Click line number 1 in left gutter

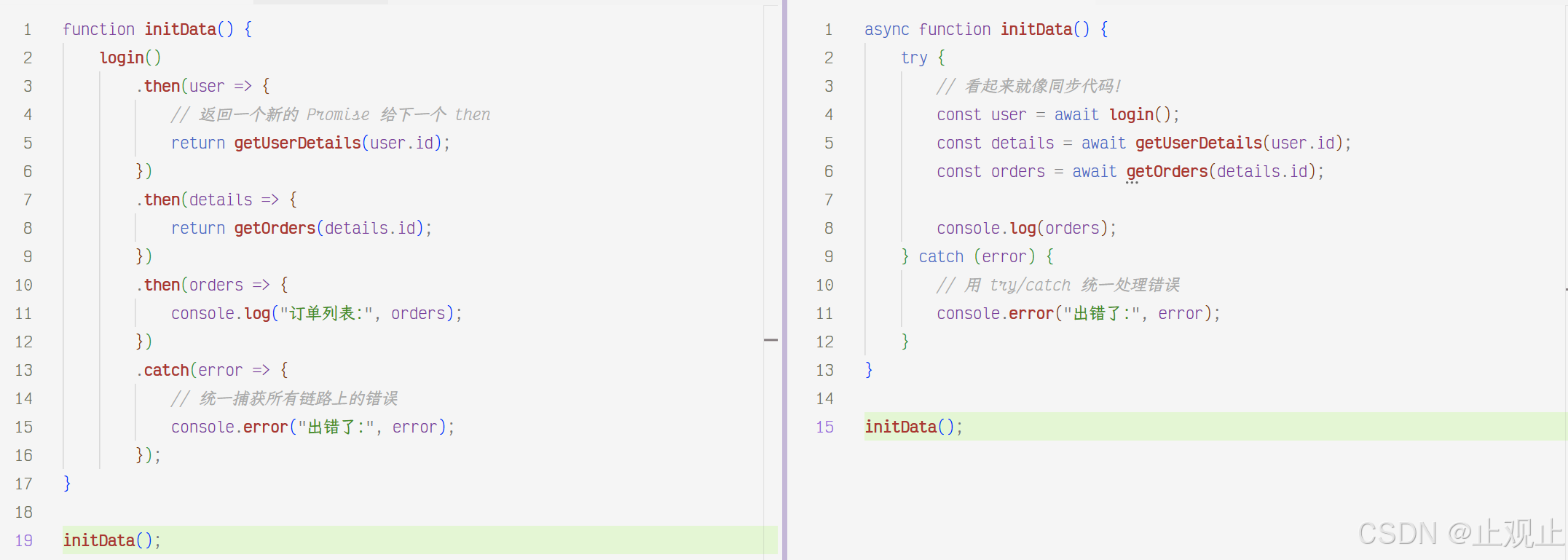click(x=28, y=29)
